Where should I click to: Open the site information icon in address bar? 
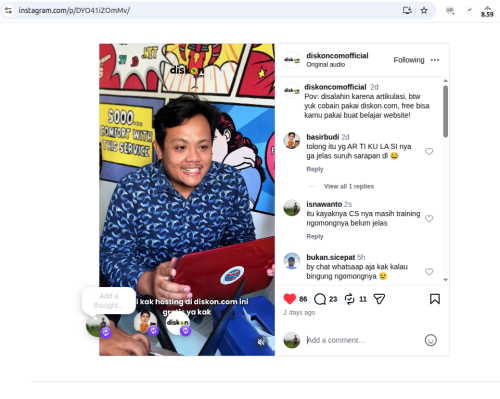click(8, 10)
